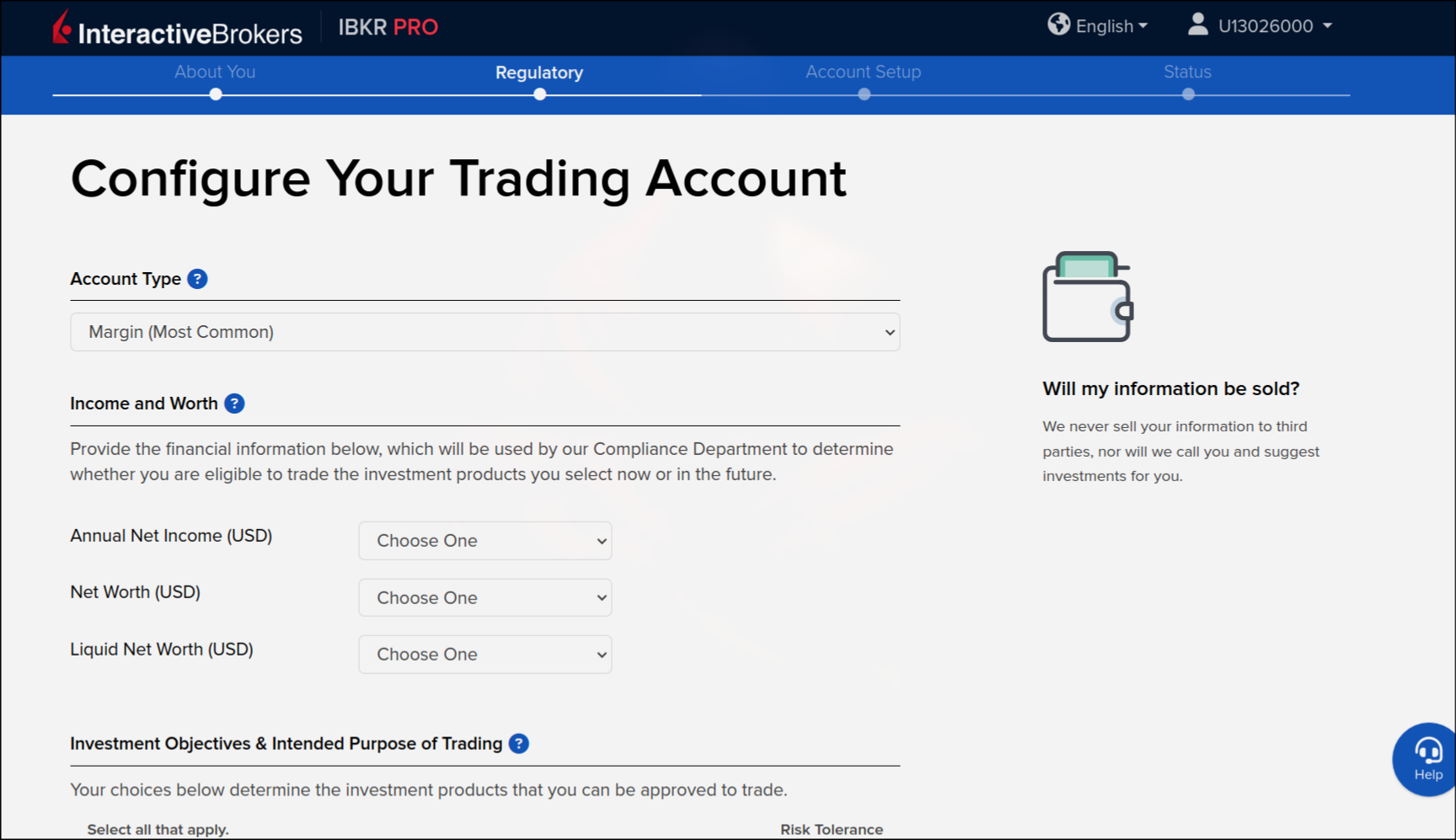The image size is (1456, 840).
Task: Open Investment Objectives help question icon
Action: click(519, 744)
